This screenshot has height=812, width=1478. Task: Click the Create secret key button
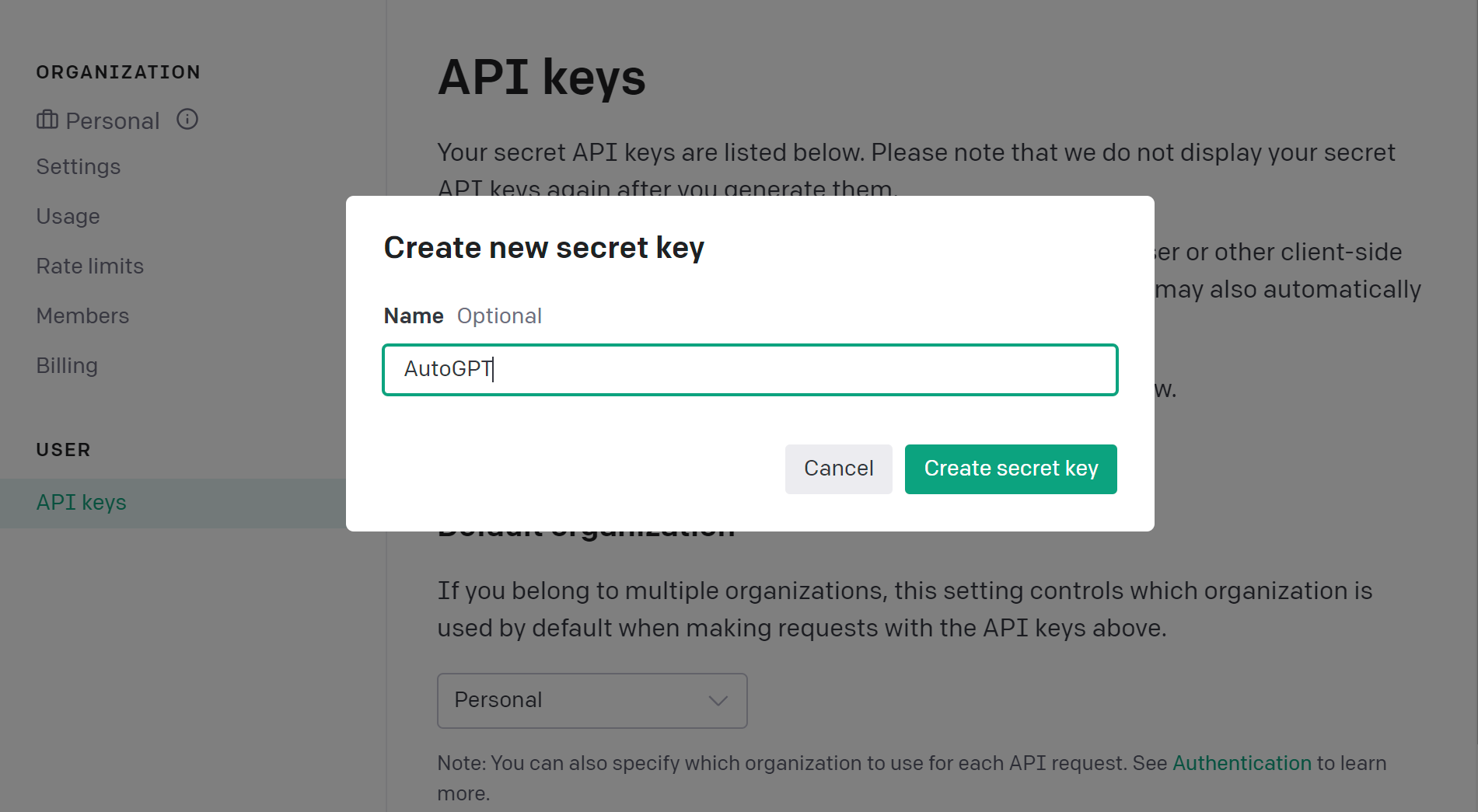coord(1011,469)
